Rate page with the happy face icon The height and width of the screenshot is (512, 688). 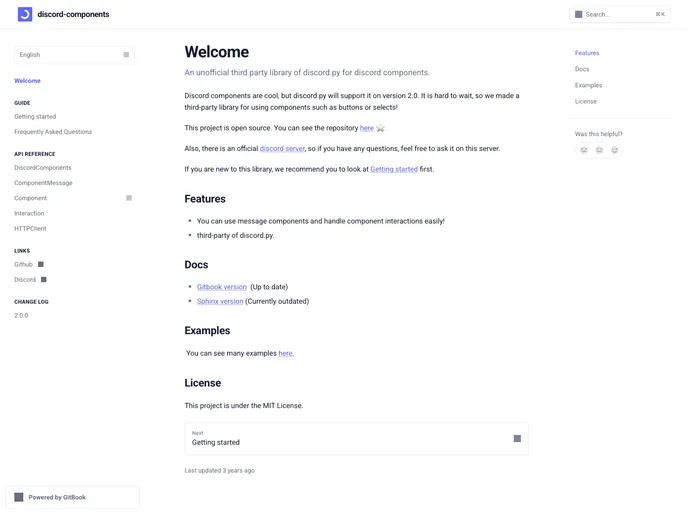click(x=614, y=150)
